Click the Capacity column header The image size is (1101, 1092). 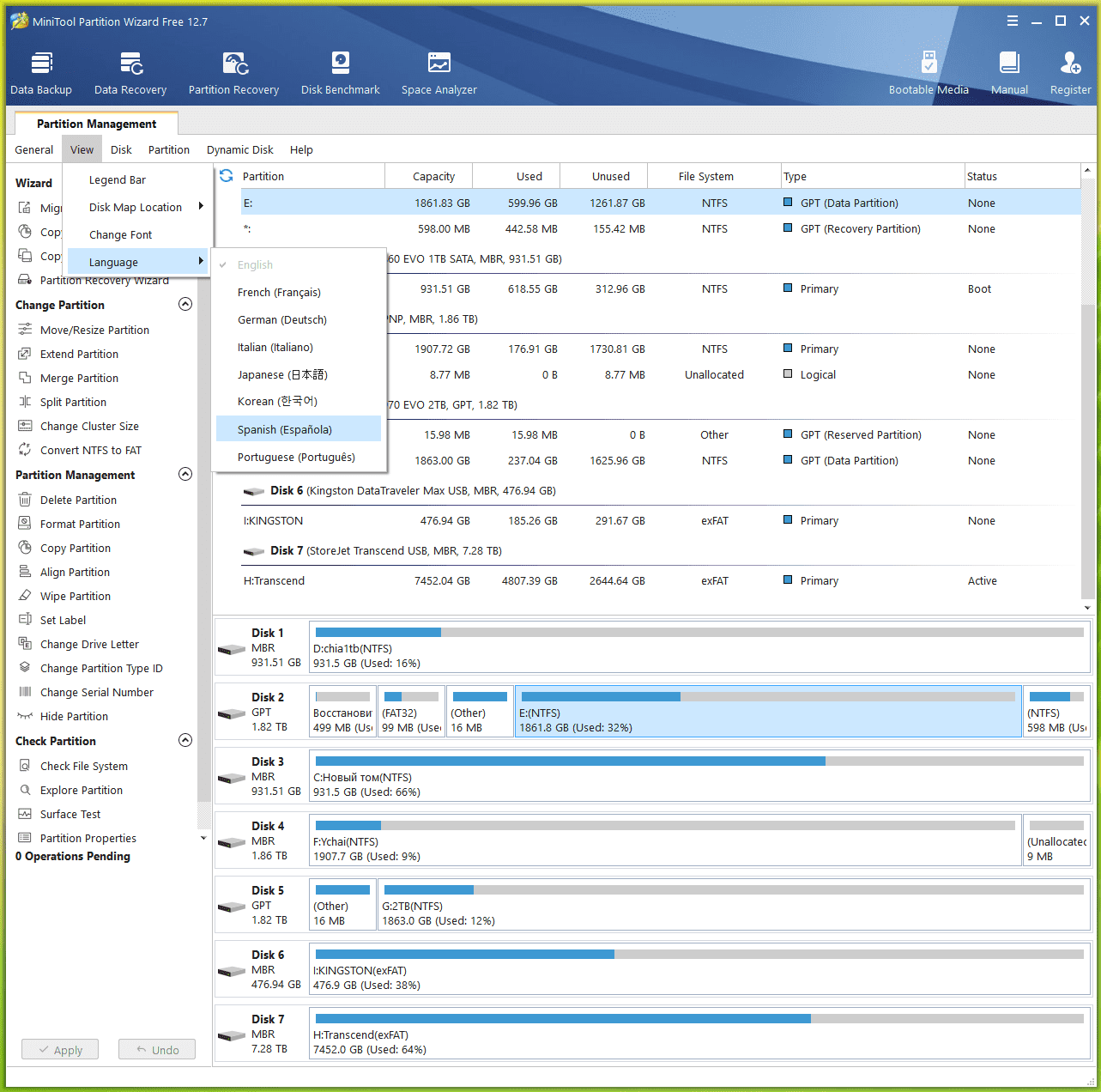tap(433, 177)
